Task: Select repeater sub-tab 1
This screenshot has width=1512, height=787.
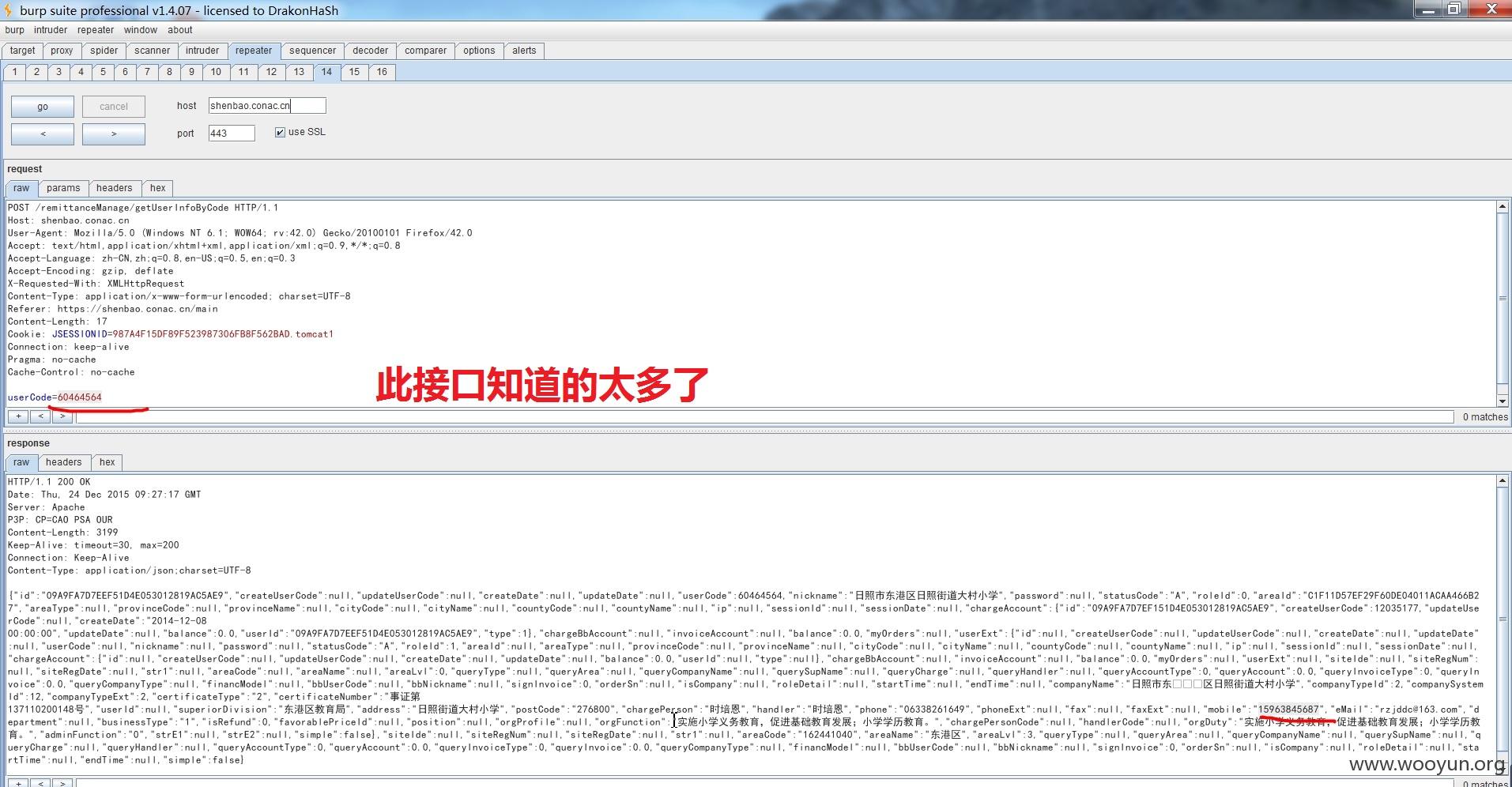Action: click(x=14, y=72)
